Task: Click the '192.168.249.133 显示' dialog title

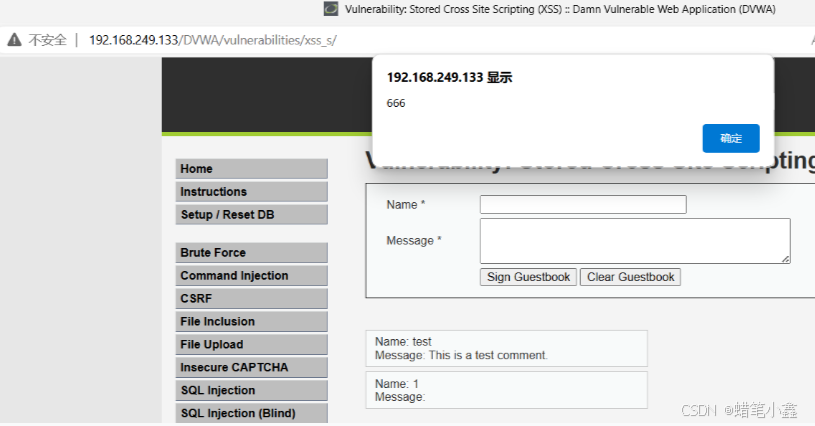Action: (450, 77)
